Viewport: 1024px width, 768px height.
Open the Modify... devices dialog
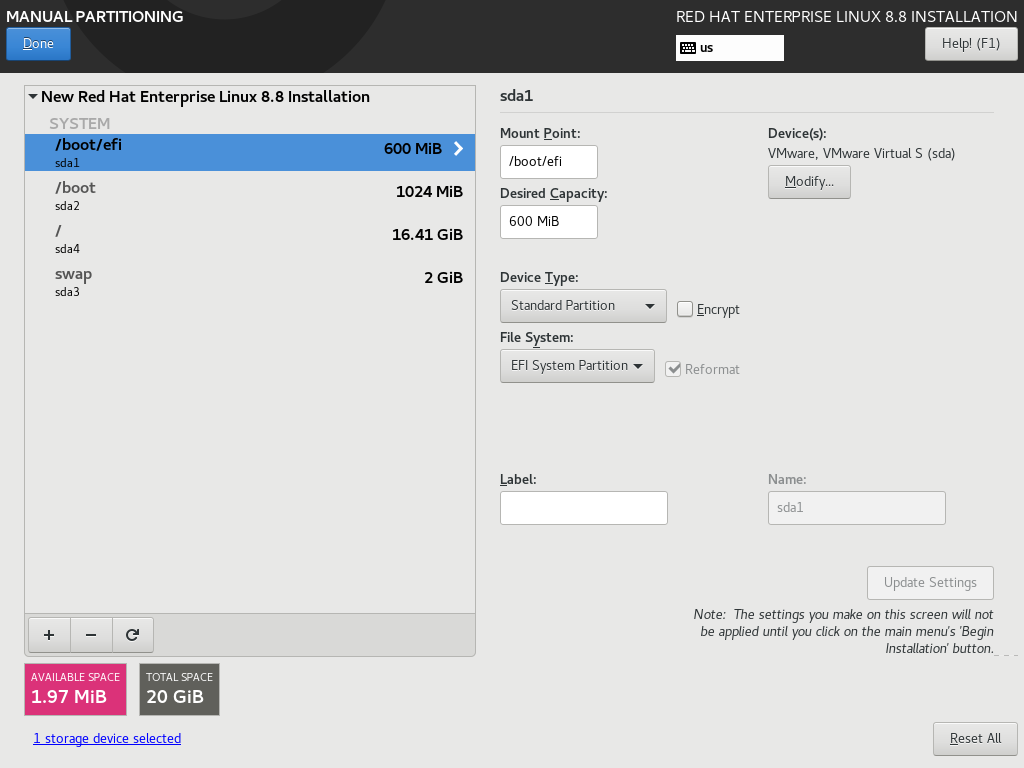click(x=809, y=182)
